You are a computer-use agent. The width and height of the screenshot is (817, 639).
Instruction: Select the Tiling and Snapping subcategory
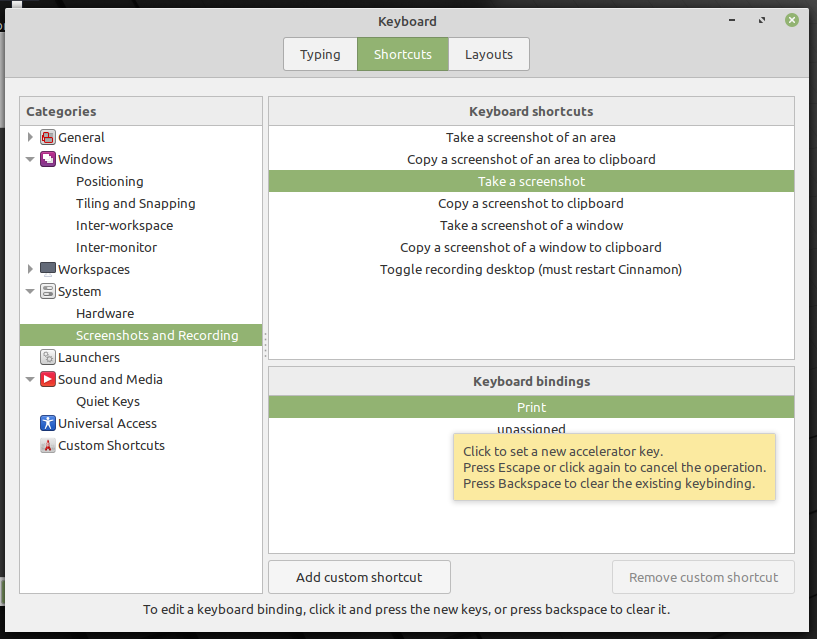(x=135, y=204)
